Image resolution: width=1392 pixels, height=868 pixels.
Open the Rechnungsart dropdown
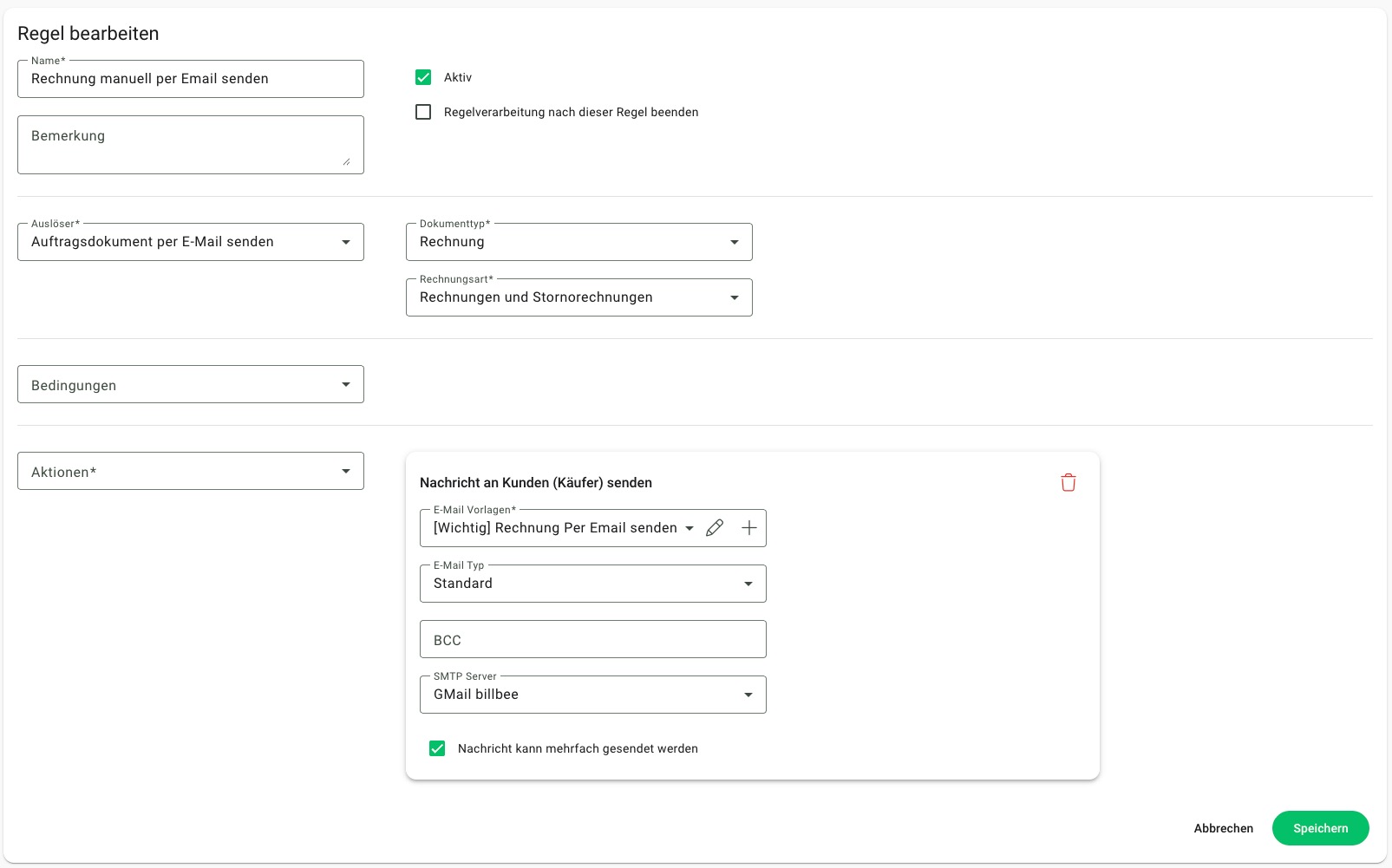[579, 297]
